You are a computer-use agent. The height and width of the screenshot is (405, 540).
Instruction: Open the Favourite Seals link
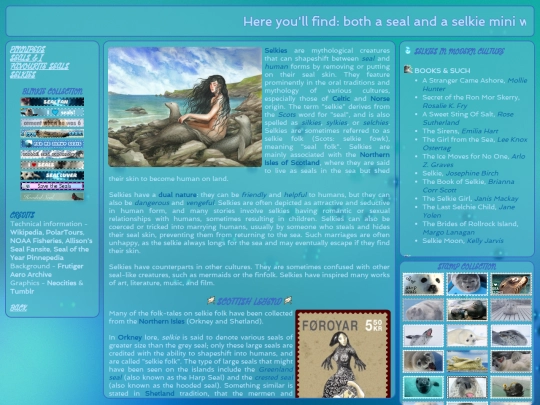click(39, 66)
